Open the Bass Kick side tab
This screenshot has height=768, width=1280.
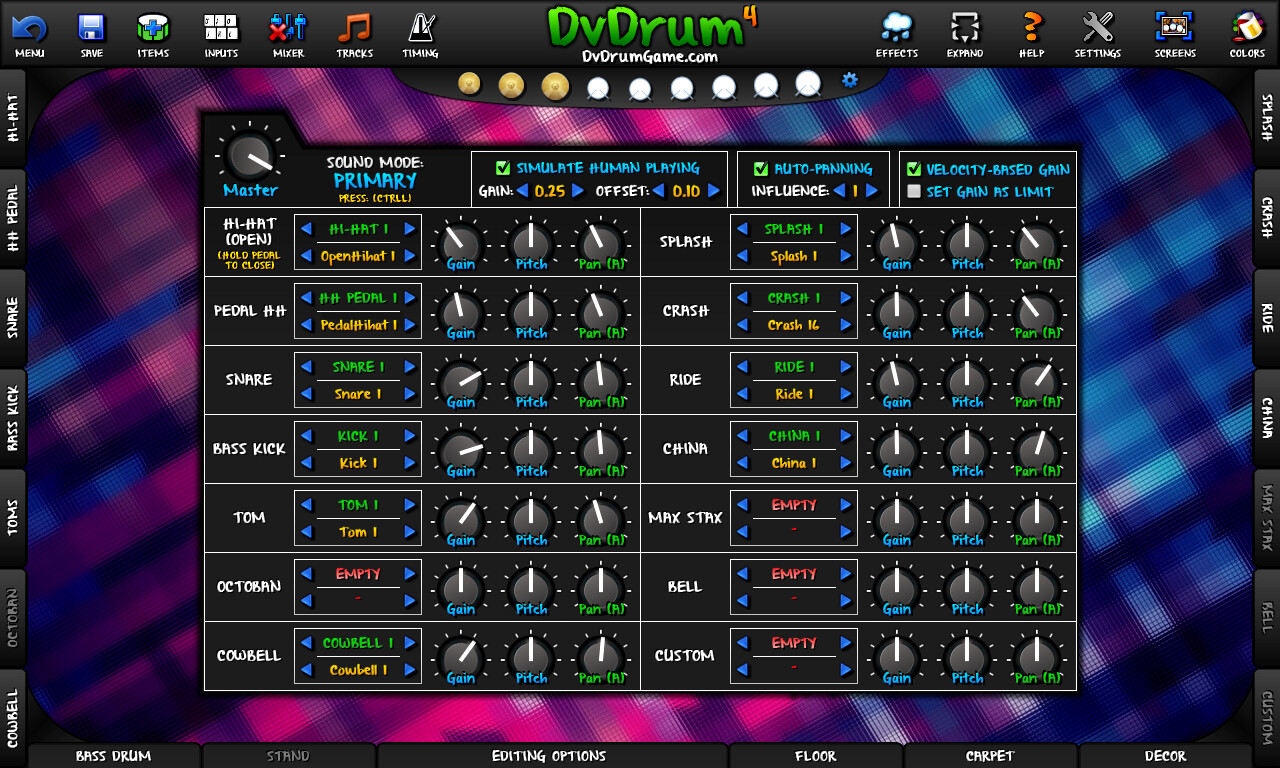[13, 418]
